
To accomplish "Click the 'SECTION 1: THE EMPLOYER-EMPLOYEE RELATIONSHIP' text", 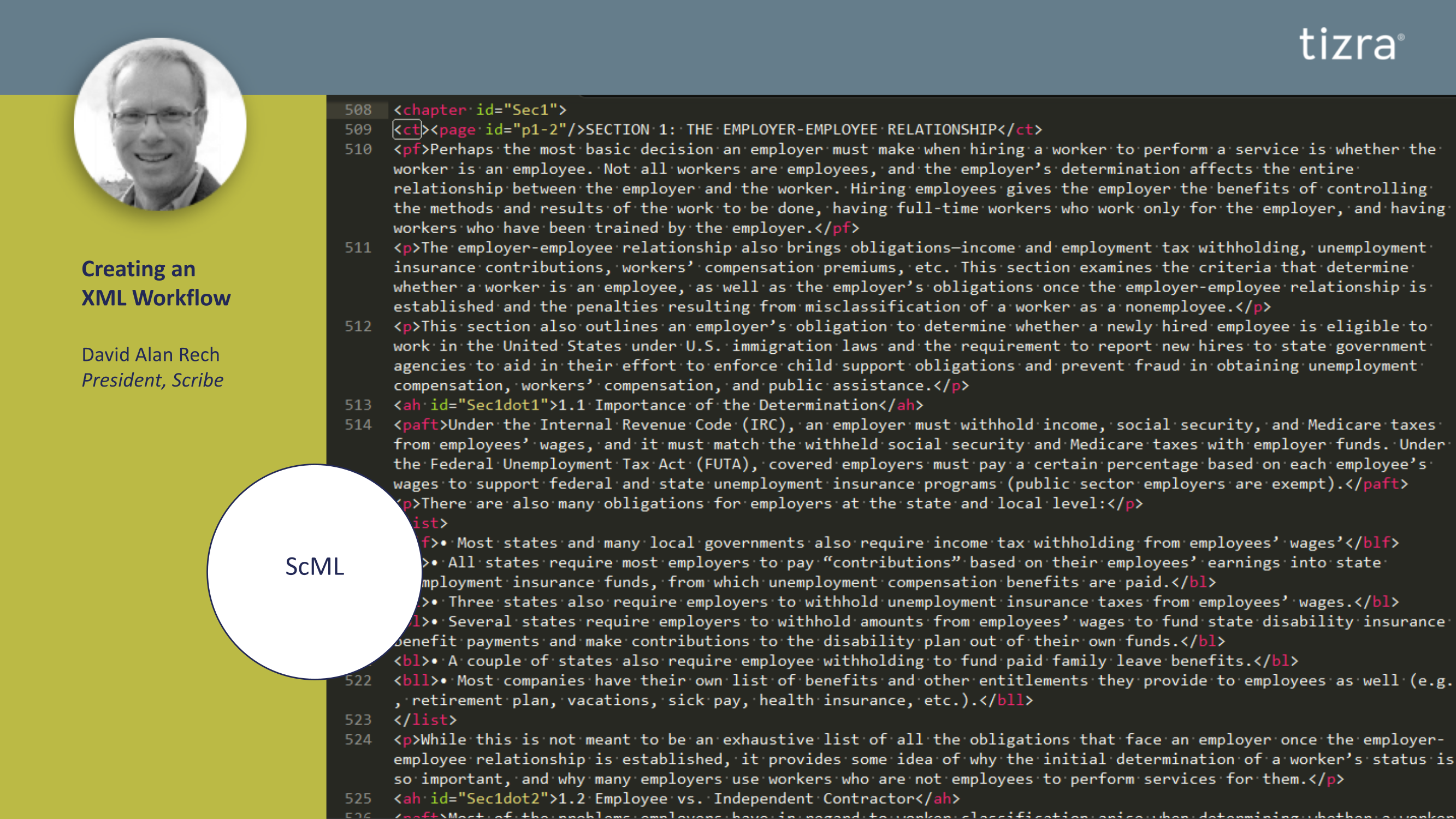I will [791, 129].
